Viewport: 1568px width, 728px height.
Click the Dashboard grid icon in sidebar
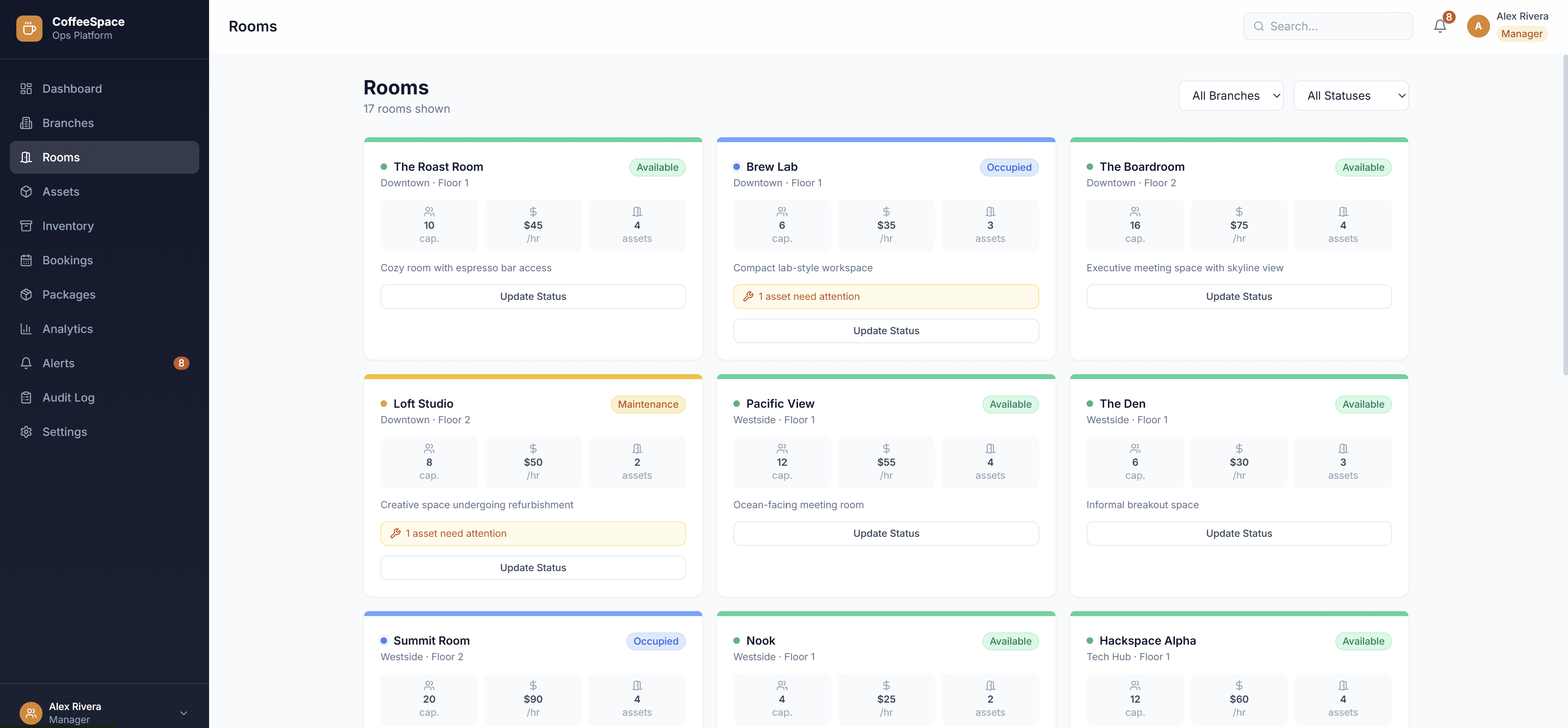(x=26, y=89)
